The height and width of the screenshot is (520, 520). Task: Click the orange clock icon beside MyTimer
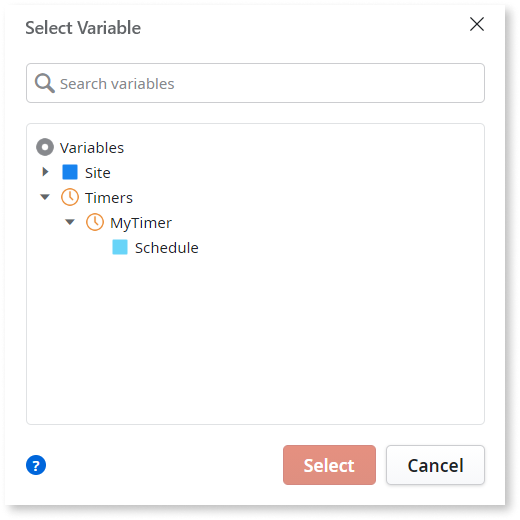click(95, 222)
